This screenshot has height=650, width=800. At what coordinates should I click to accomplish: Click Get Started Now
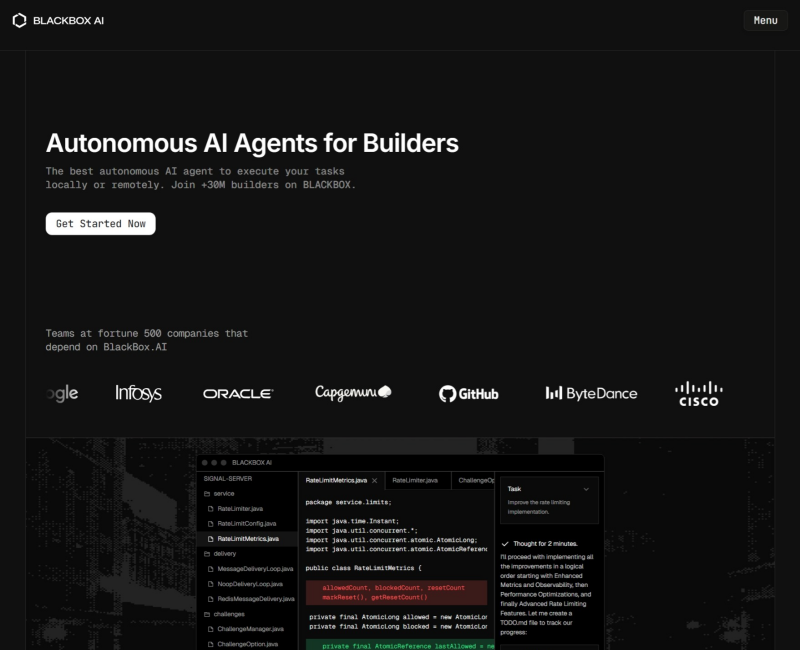[x=100, y=223]
